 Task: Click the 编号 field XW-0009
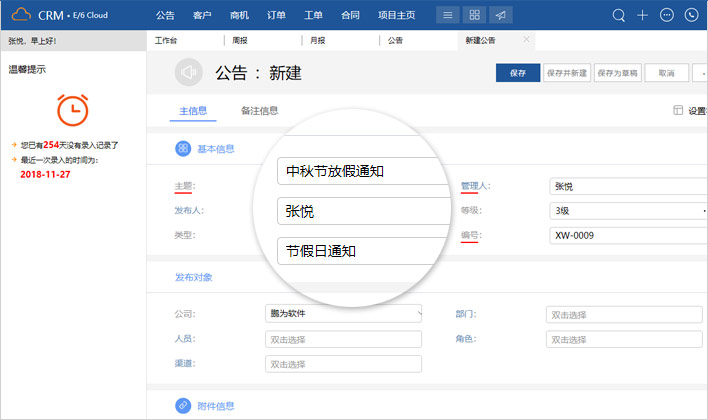[626, 236]
